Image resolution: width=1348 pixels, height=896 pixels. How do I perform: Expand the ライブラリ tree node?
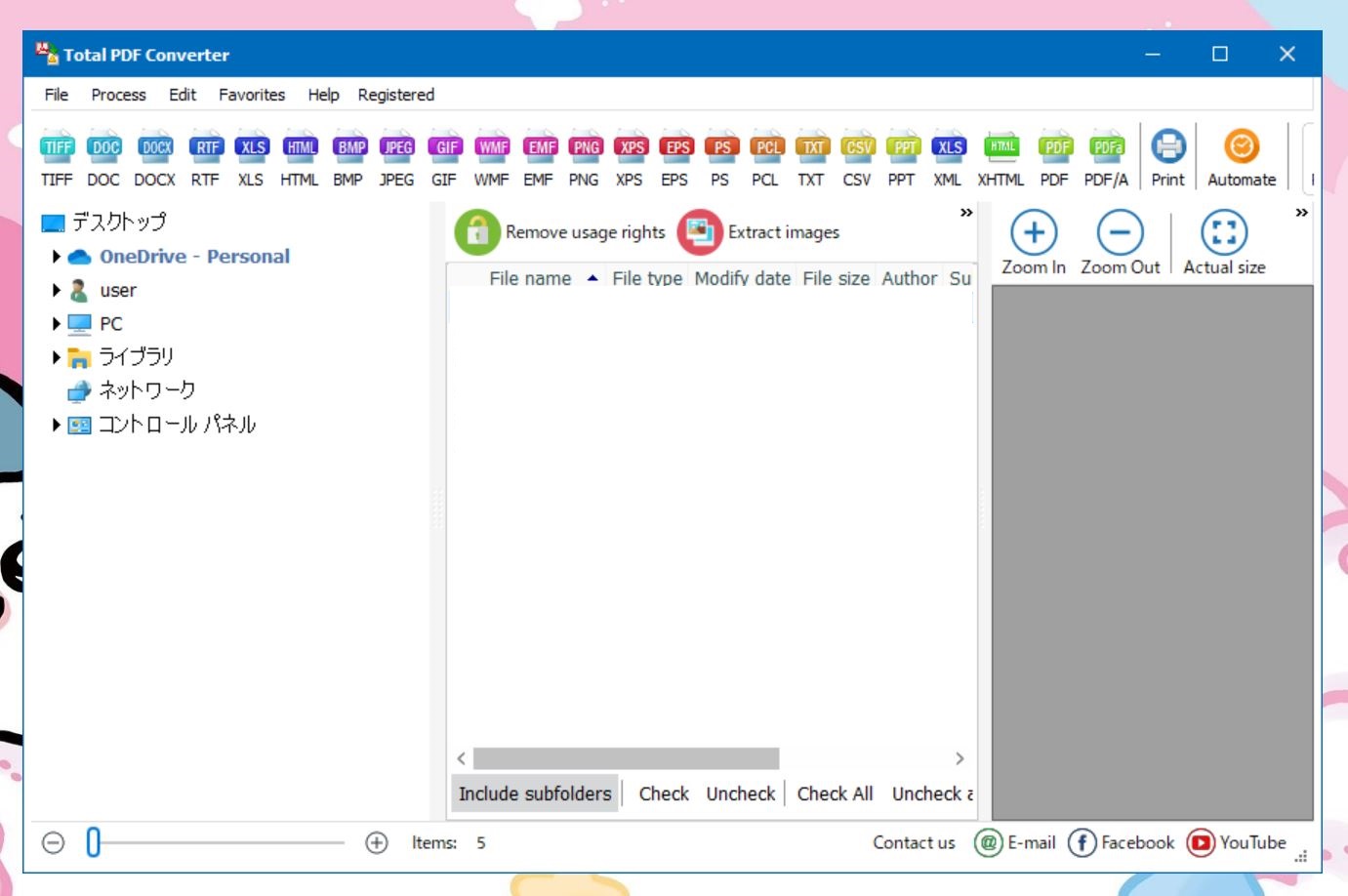(x=56, y=357)
